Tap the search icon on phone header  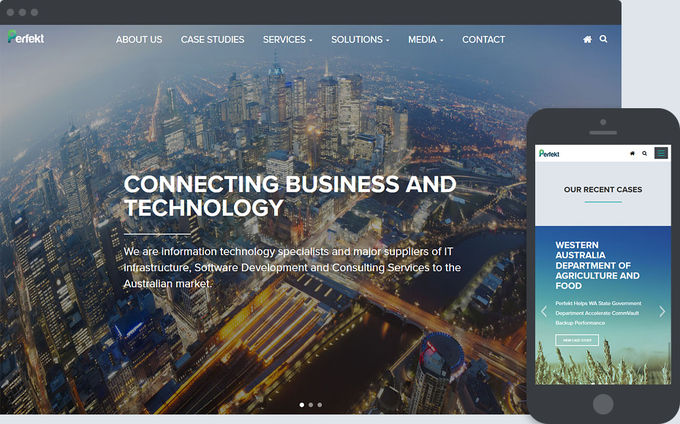click(x=644, y=153)
